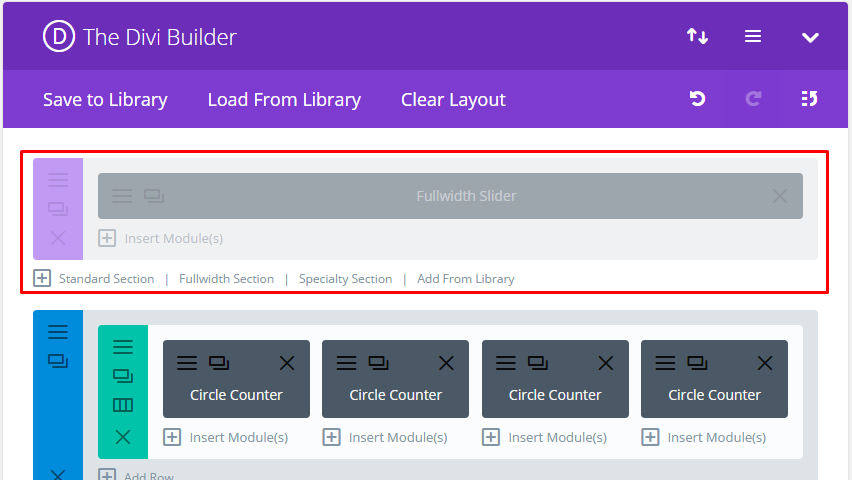
Task: Add a Specialty Section
Action: point(346,278)
